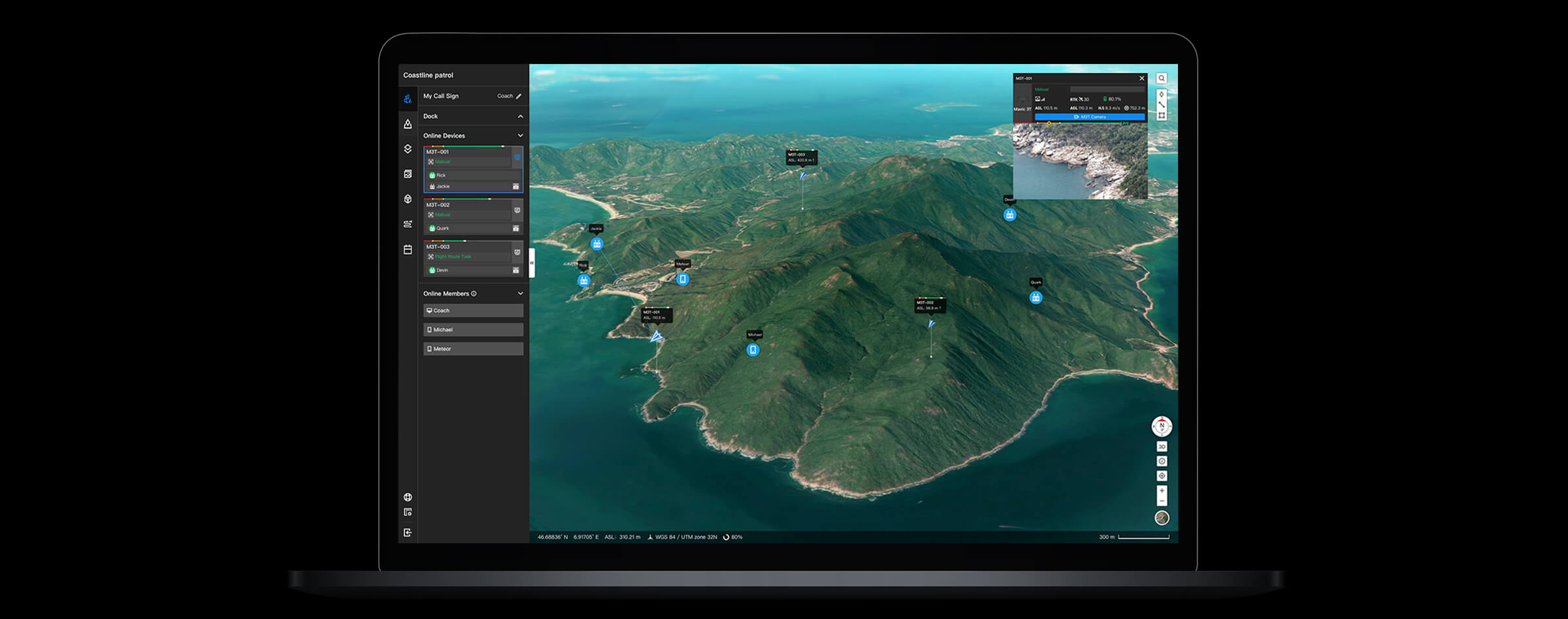Image resolution: width=1568 pixels, height=619 pixels.
Task: Open the flight routes icon in the sidebar
Action: pos(408,222)
